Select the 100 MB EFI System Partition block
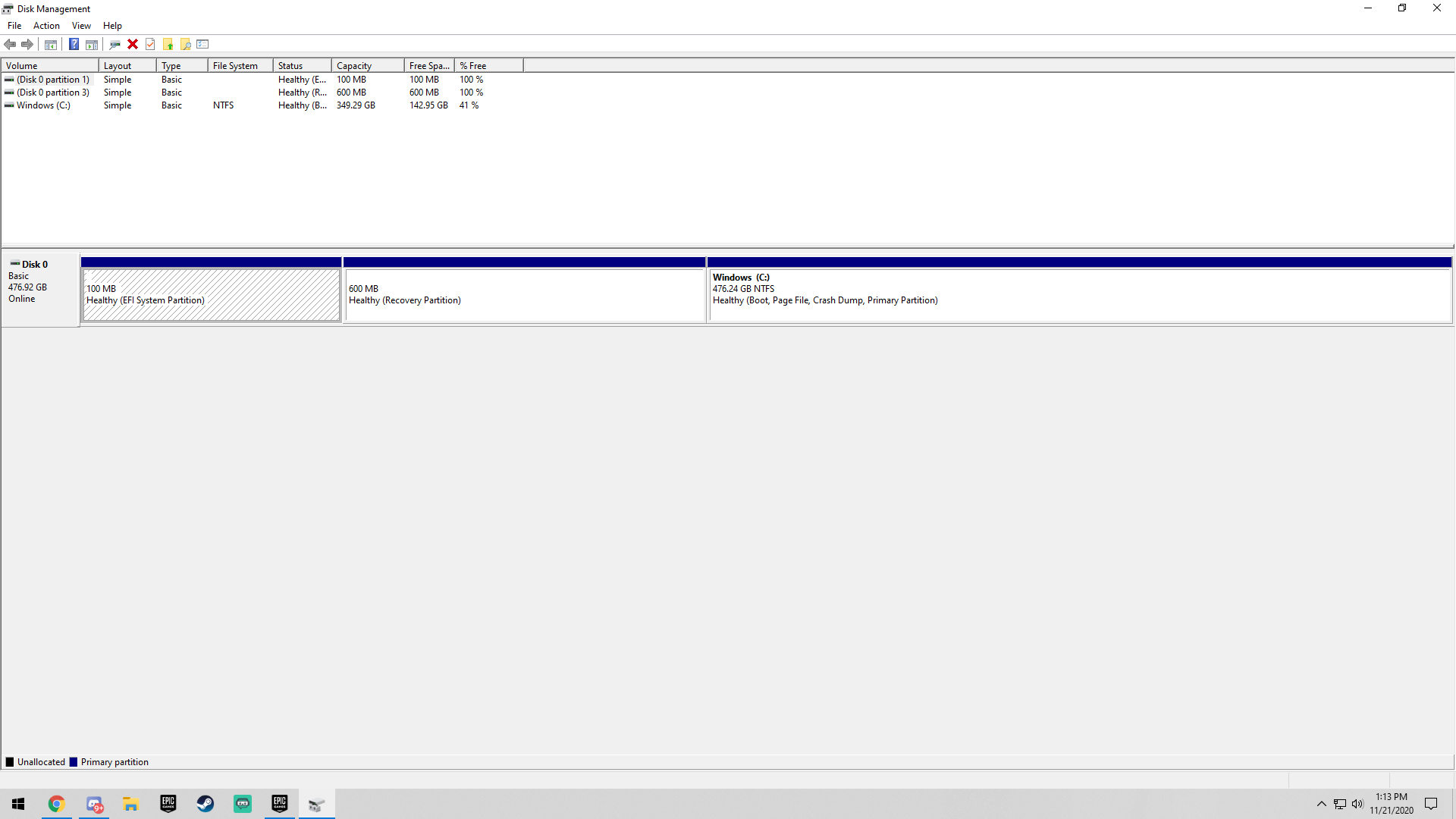This screenshot has width=1456, height=819. click(x=211, y=295)
